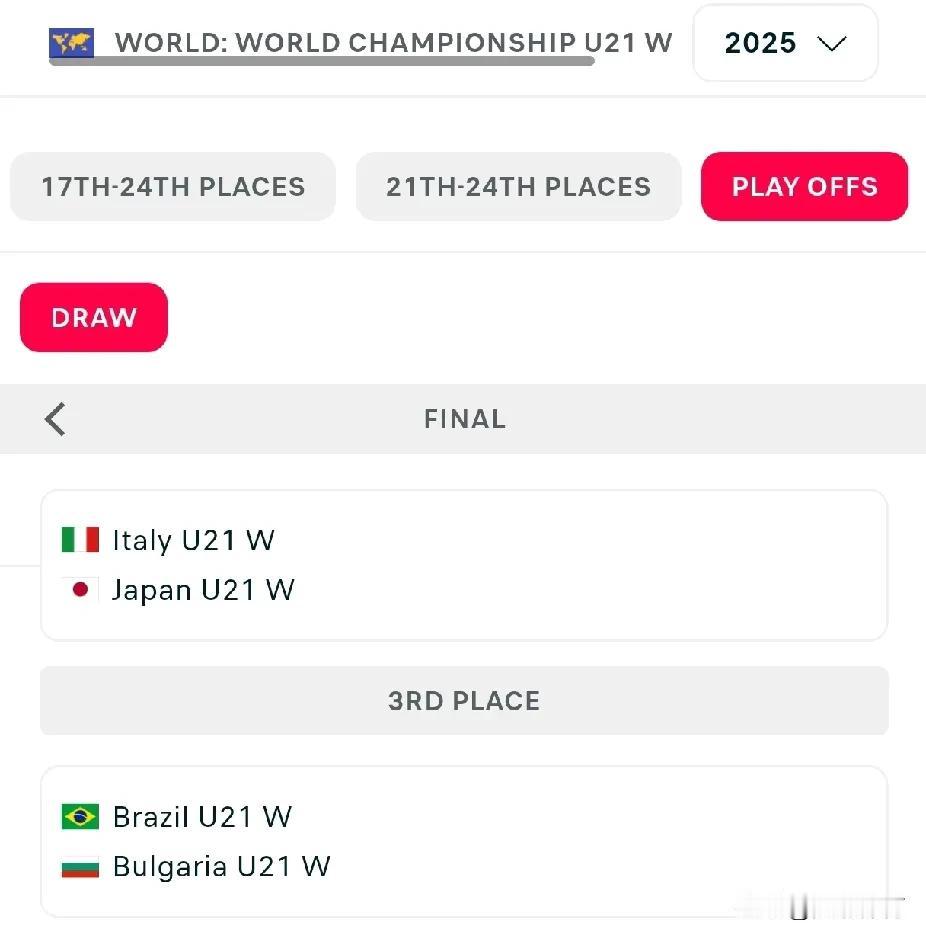Click the world map flag icon
This screenshot has height=939, width=926.
[71, 43]
